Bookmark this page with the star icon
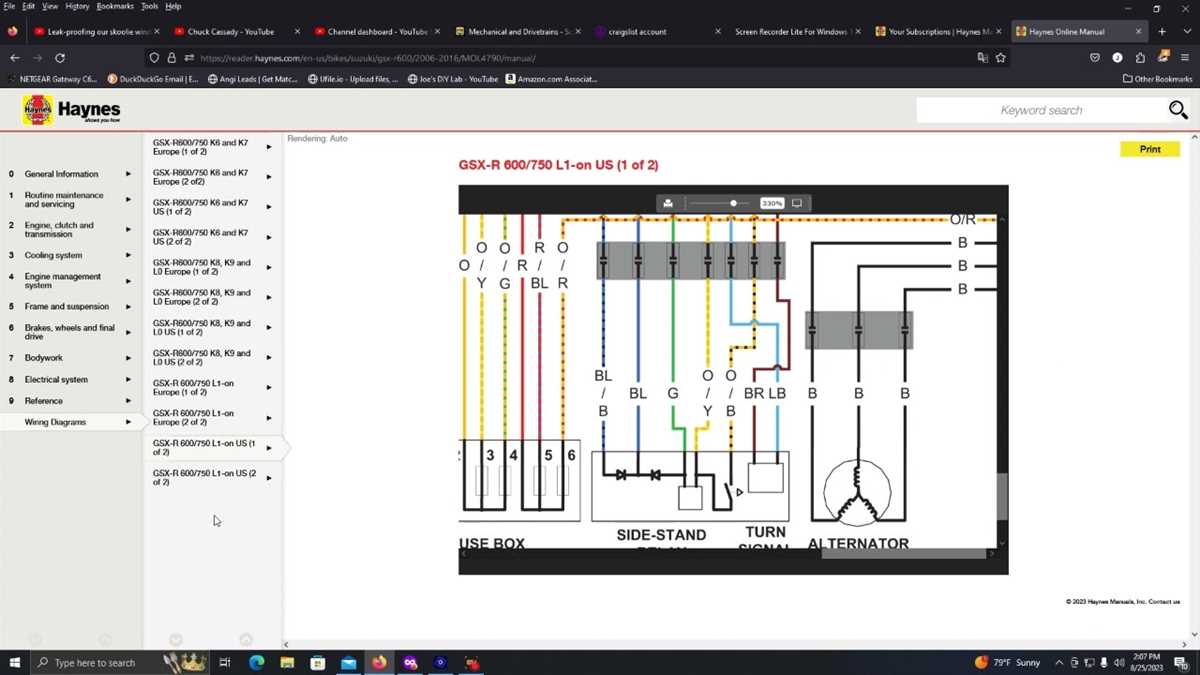Image resolution: width=1200 pixels, height=675 pixels. tap(1001, 58)
